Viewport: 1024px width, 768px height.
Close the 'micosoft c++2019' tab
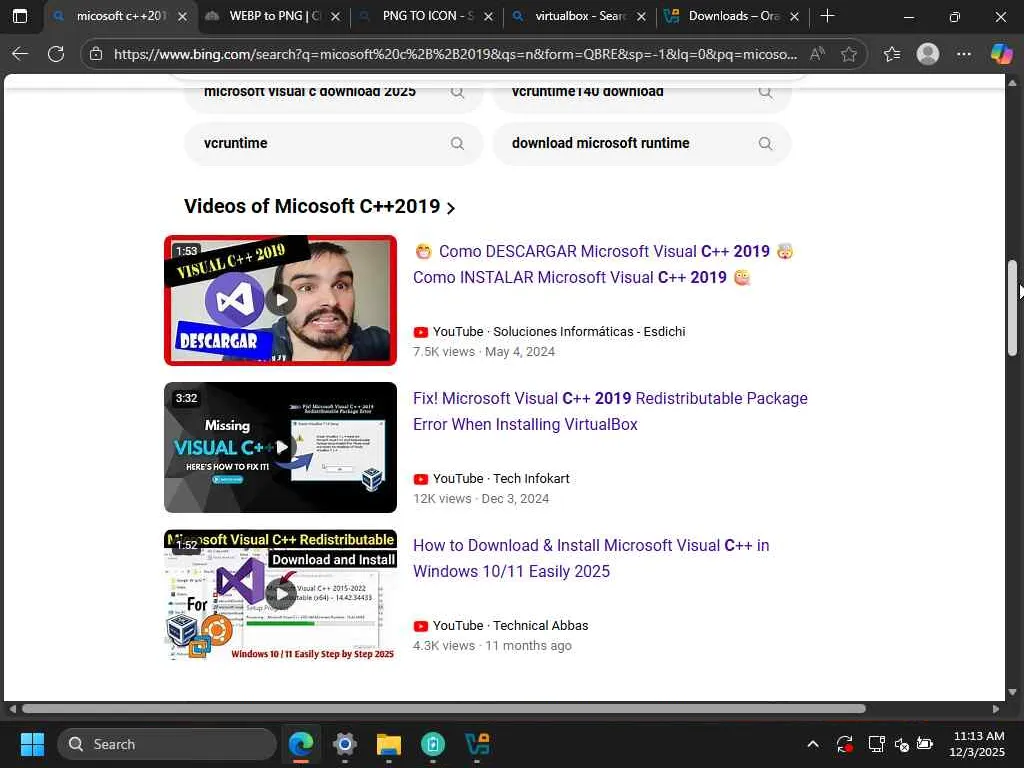(x=183, y=16)
